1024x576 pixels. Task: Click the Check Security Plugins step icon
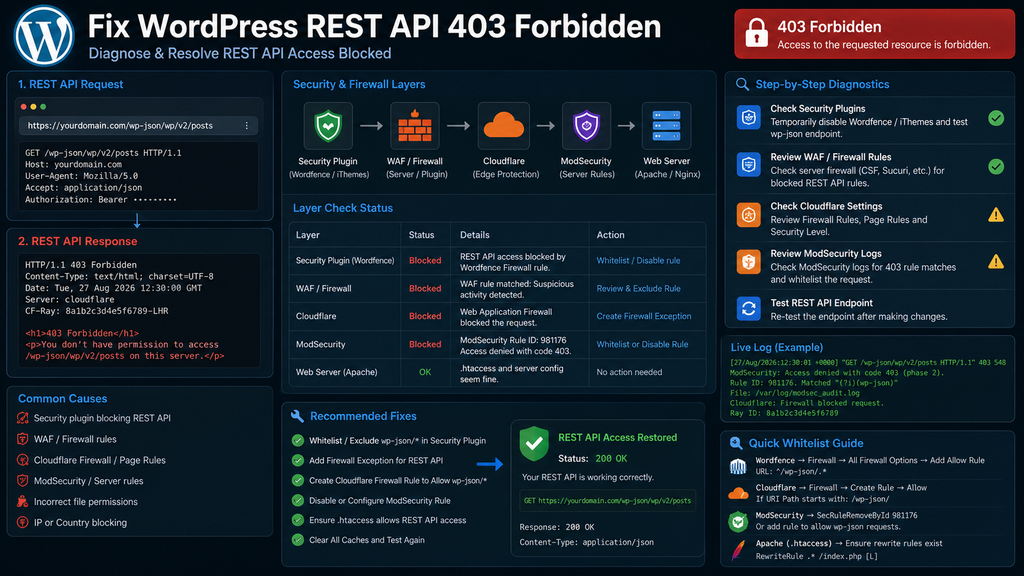tap(748, 118)
